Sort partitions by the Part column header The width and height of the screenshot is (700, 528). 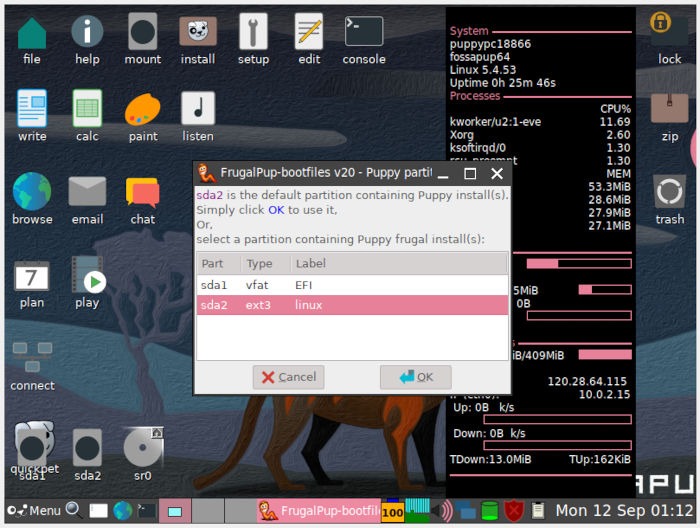(x=219, y=263)
